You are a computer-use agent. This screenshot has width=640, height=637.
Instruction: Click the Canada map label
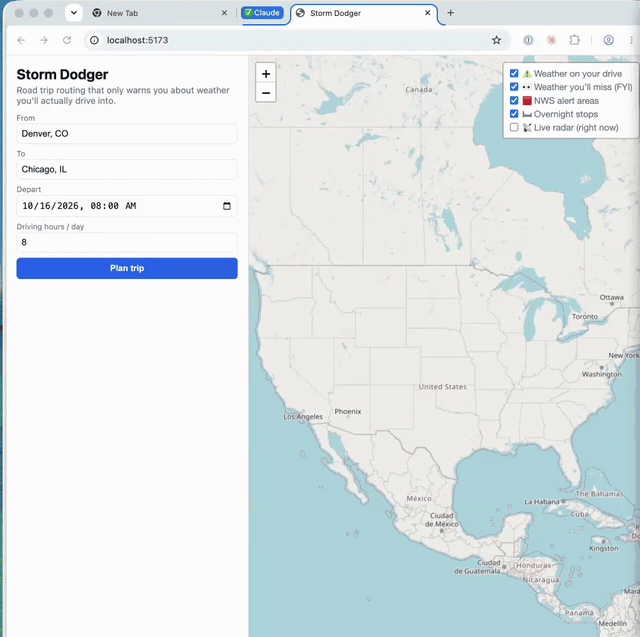[418, 89]
